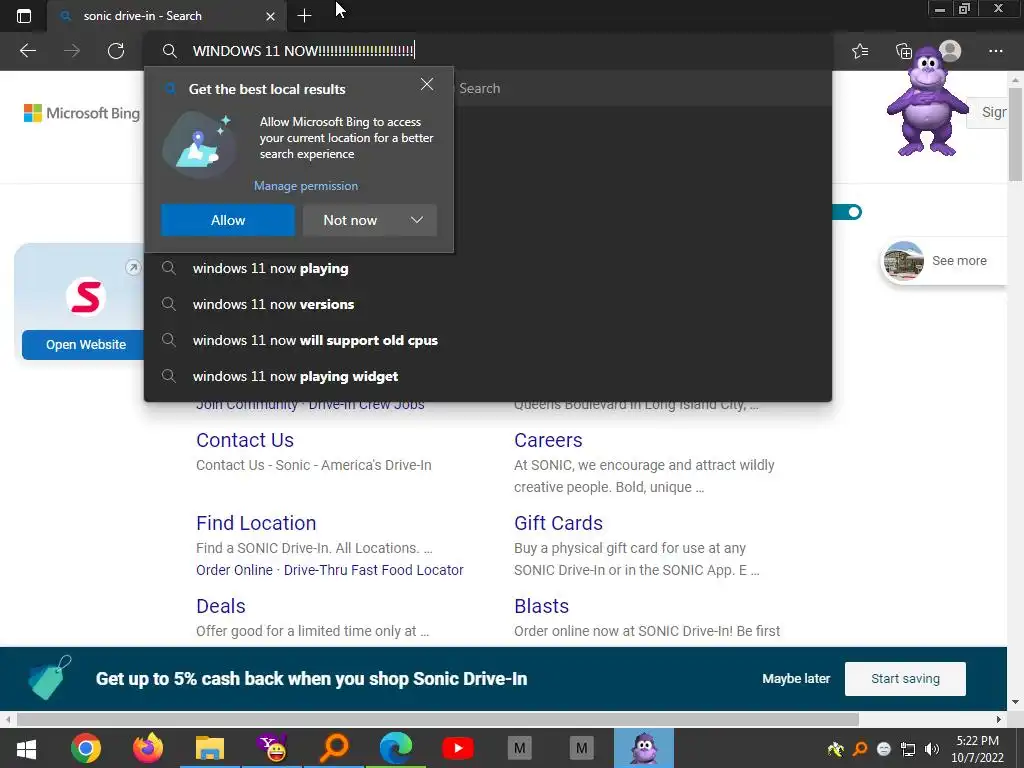Click the browser Back arrow
Viewport: 1024px width, 768px height.
coord(28,51)
